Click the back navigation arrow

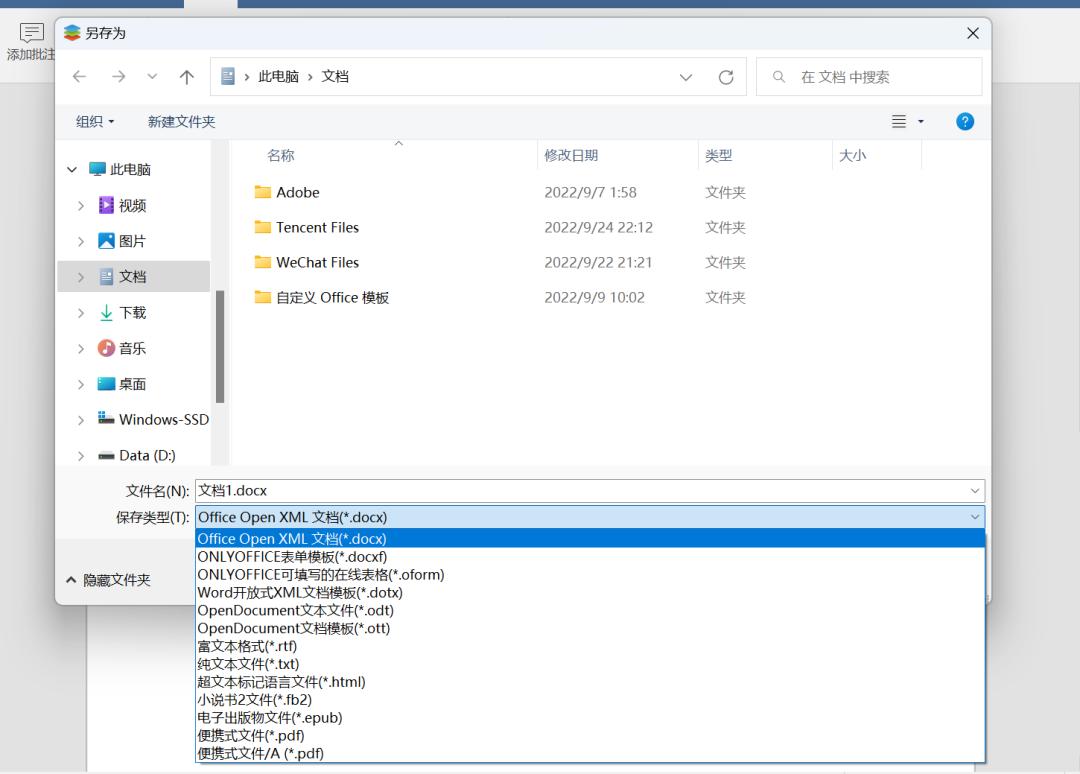[x=80, y=76]
